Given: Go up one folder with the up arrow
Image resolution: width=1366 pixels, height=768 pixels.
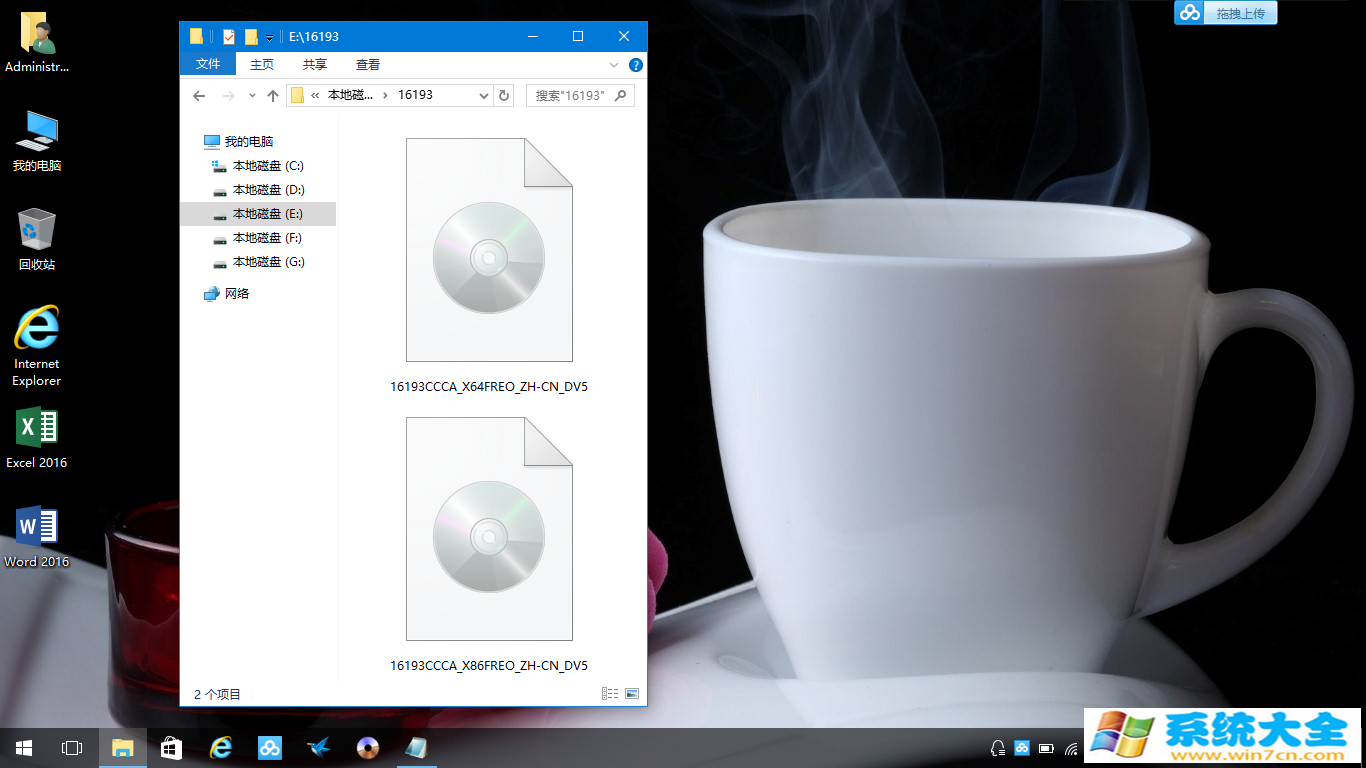Looking at the screenshot, I should click(272, 96).
